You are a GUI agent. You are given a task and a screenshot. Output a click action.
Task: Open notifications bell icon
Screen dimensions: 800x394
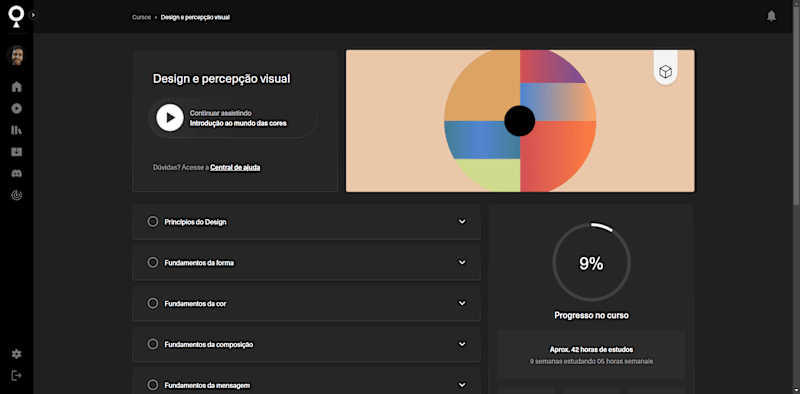[771, 16]
